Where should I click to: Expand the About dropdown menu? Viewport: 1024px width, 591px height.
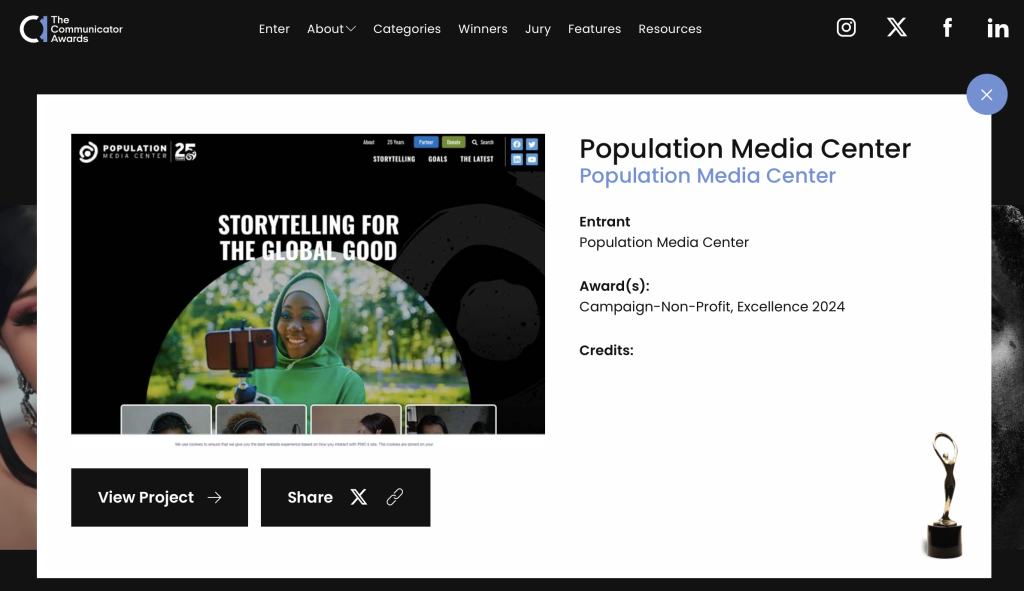coord(331,29)
